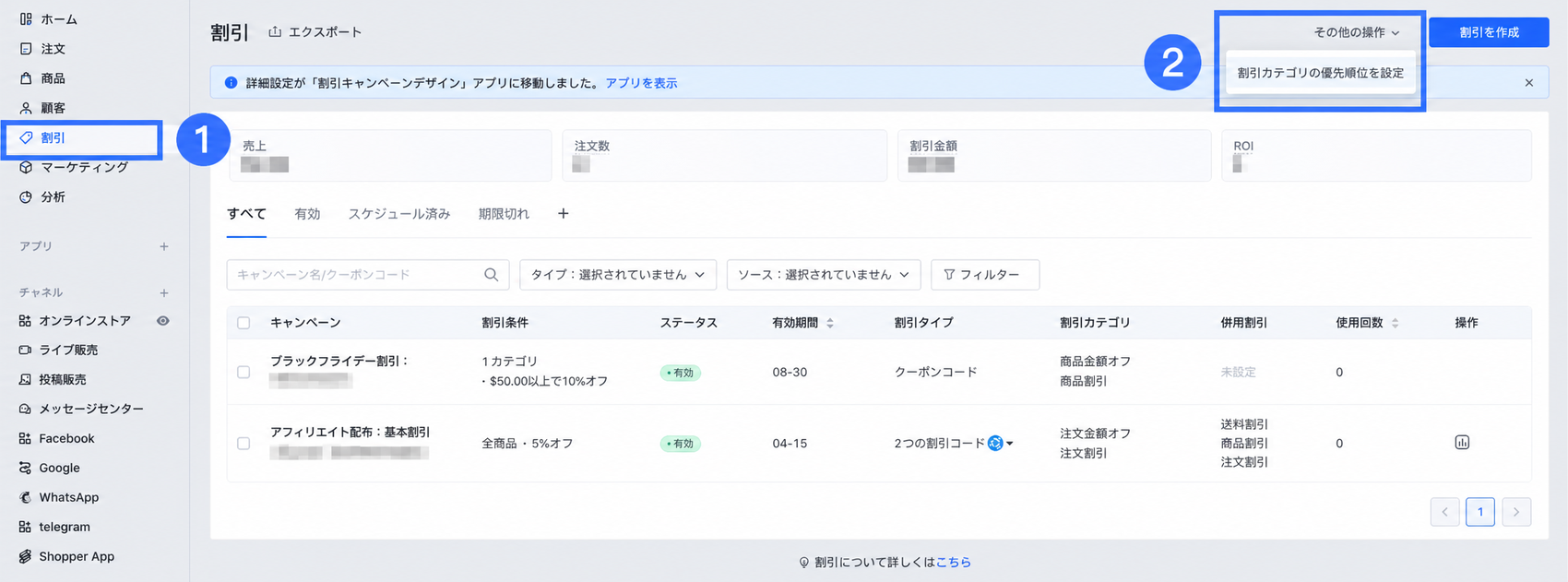This screenshot has height=582, width=1568.
Task: Click the エクスポート export icon
Action: pos(275,31)
